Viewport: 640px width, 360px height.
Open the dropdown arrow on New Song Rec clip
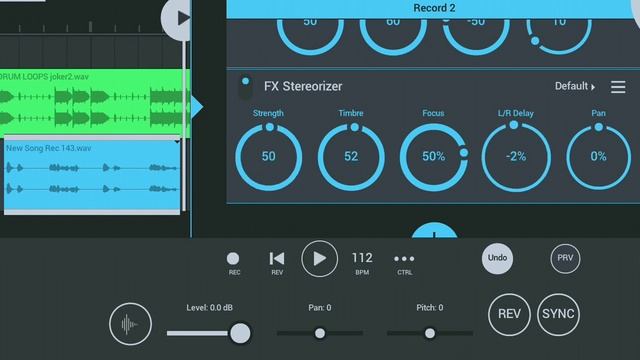pos(177,142)
